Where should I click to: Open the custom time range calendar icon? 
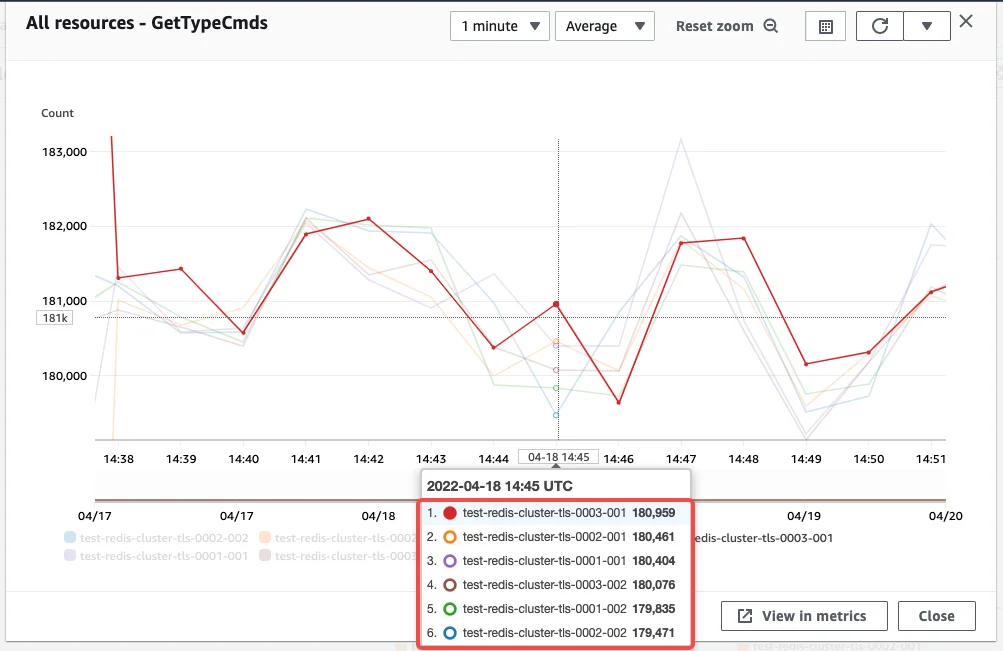pos(826,26)
